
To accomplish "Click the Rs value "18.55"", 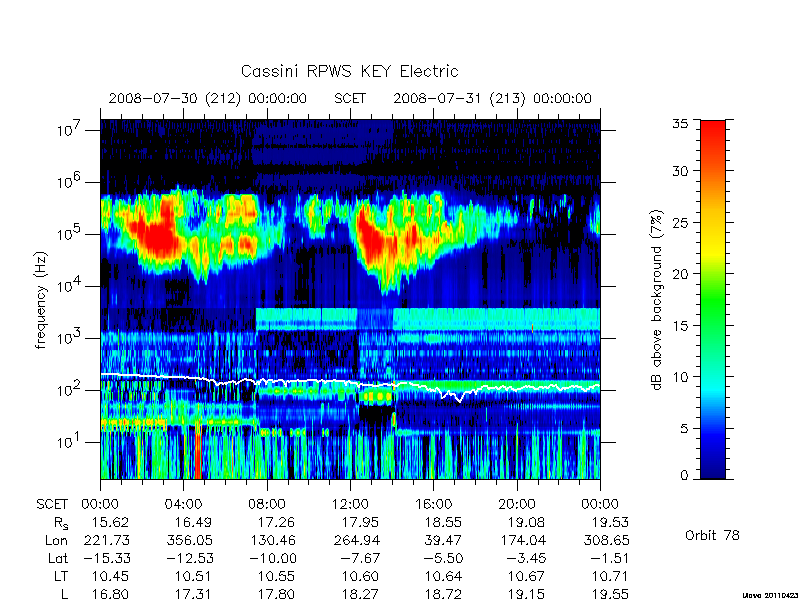I will (443, 523).
